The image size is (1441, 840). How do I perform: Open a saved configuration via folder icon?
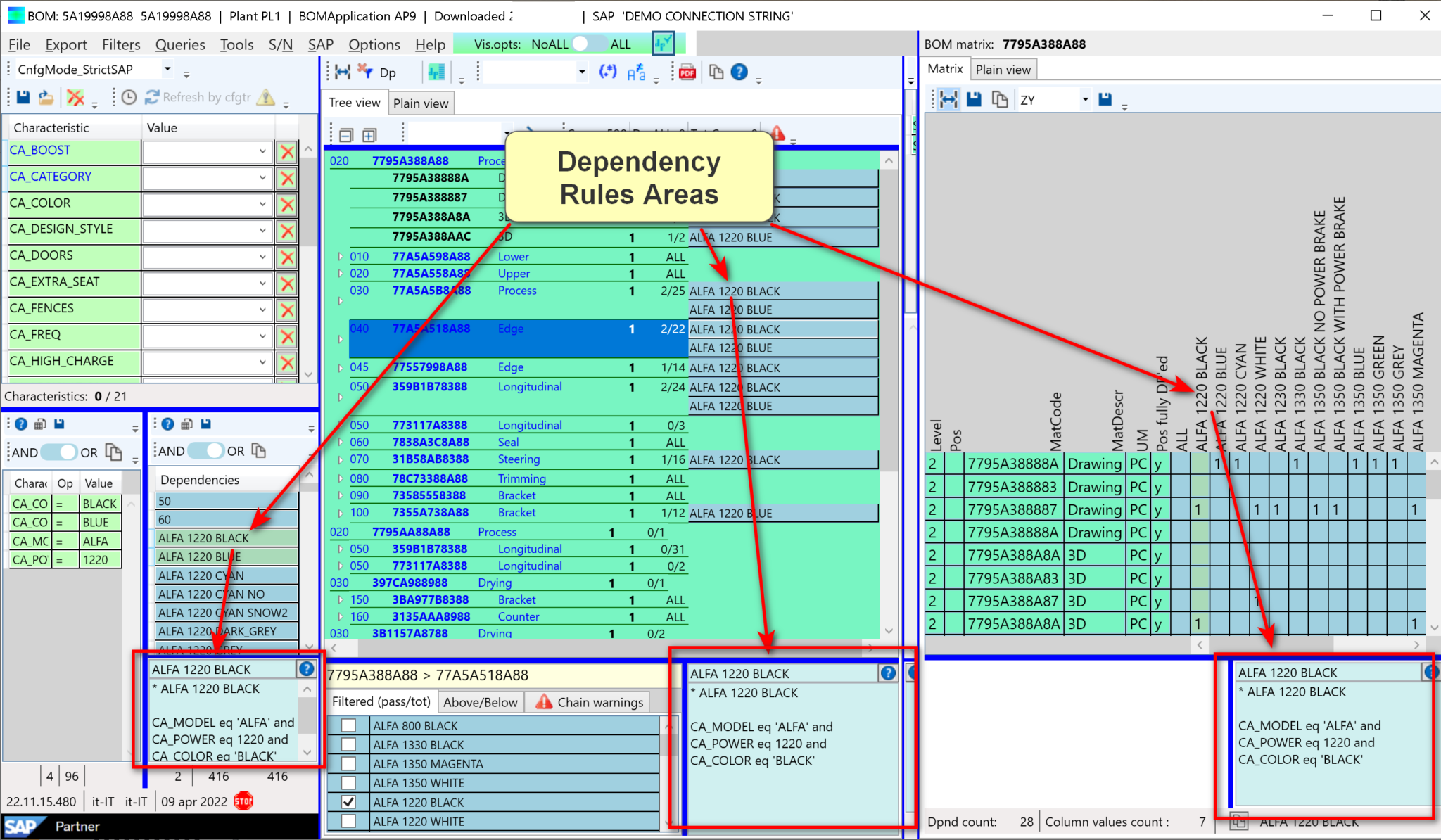[x=45, y=97]
